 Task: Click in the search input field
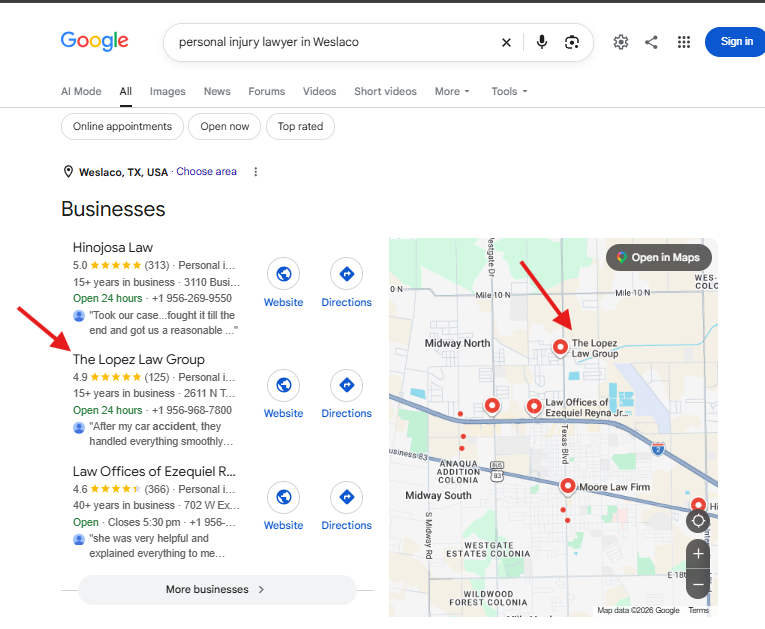click(x=337, y=42)
